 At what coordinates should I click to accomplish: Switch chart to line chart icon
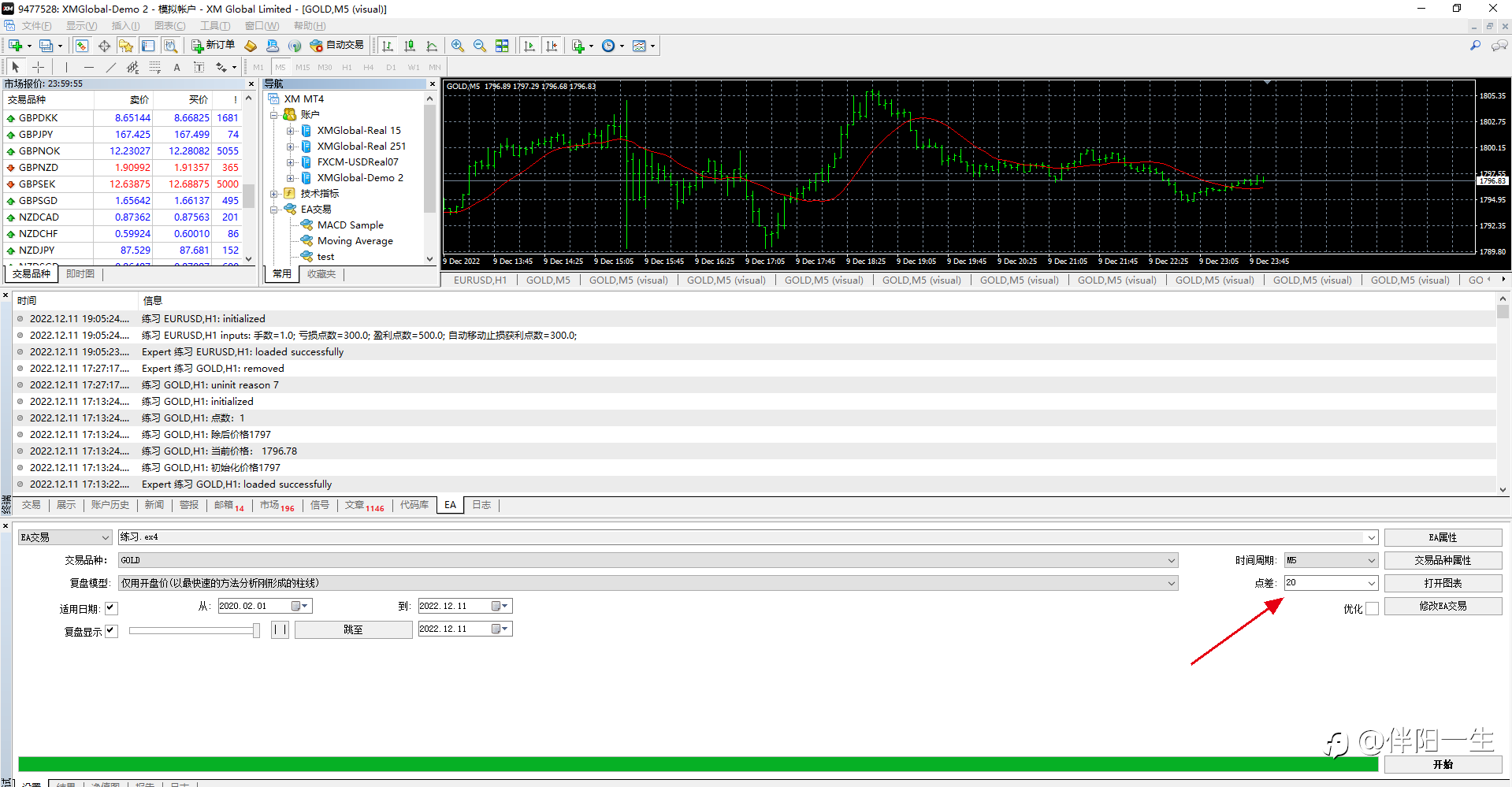pos(432,46)
